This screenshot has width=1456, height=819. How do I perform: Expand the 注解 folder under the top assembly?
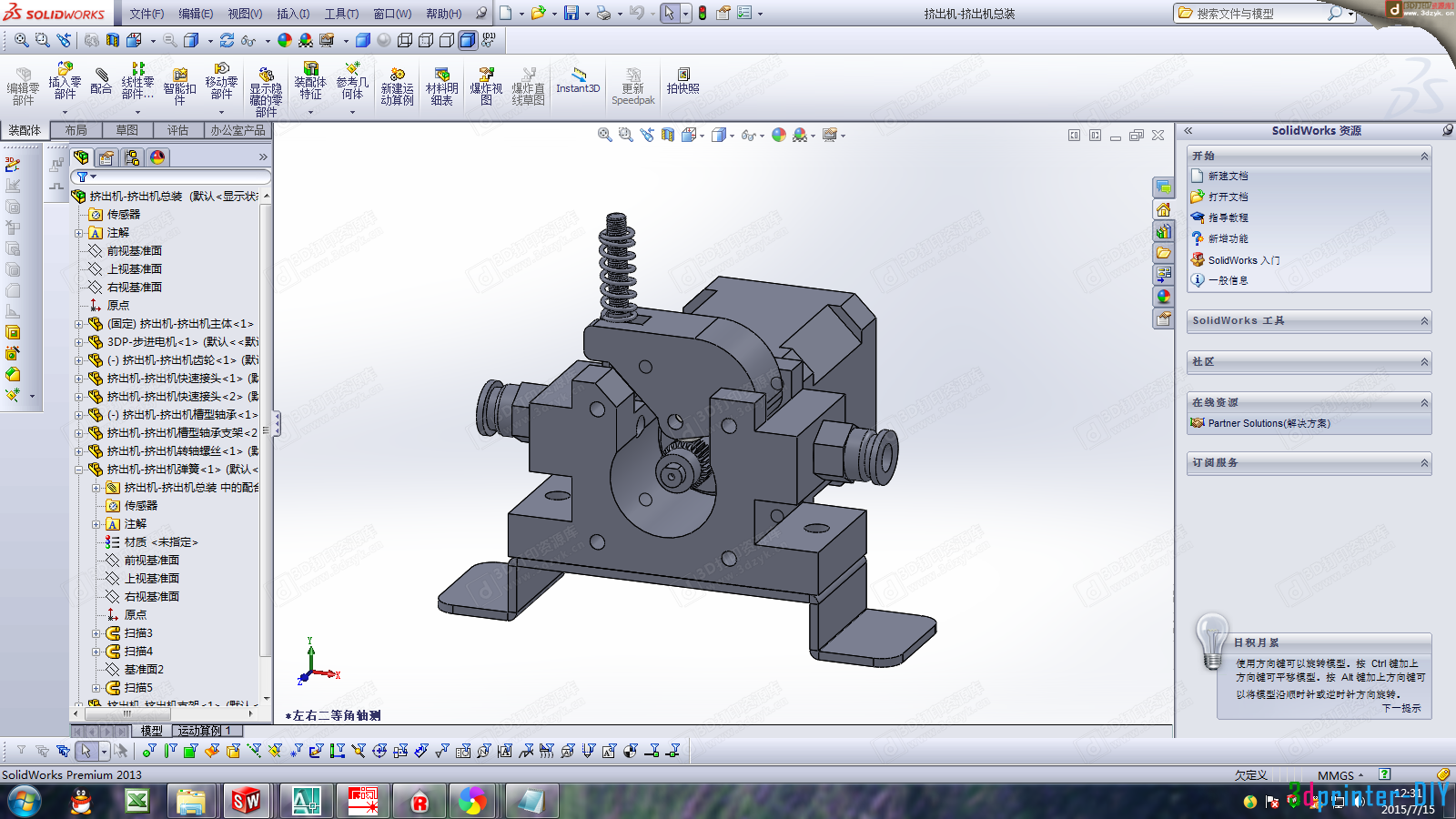78,233
